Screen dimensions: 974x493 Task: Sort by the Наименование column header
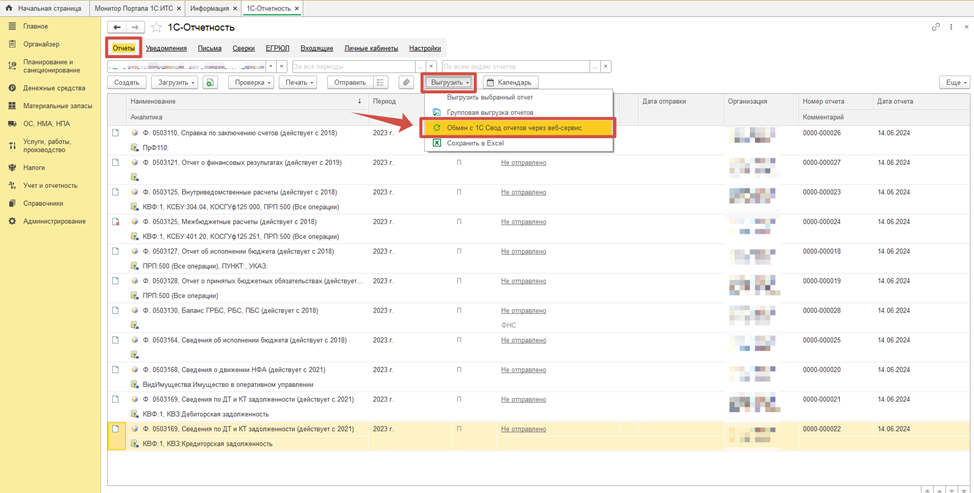tap(246, 101)
